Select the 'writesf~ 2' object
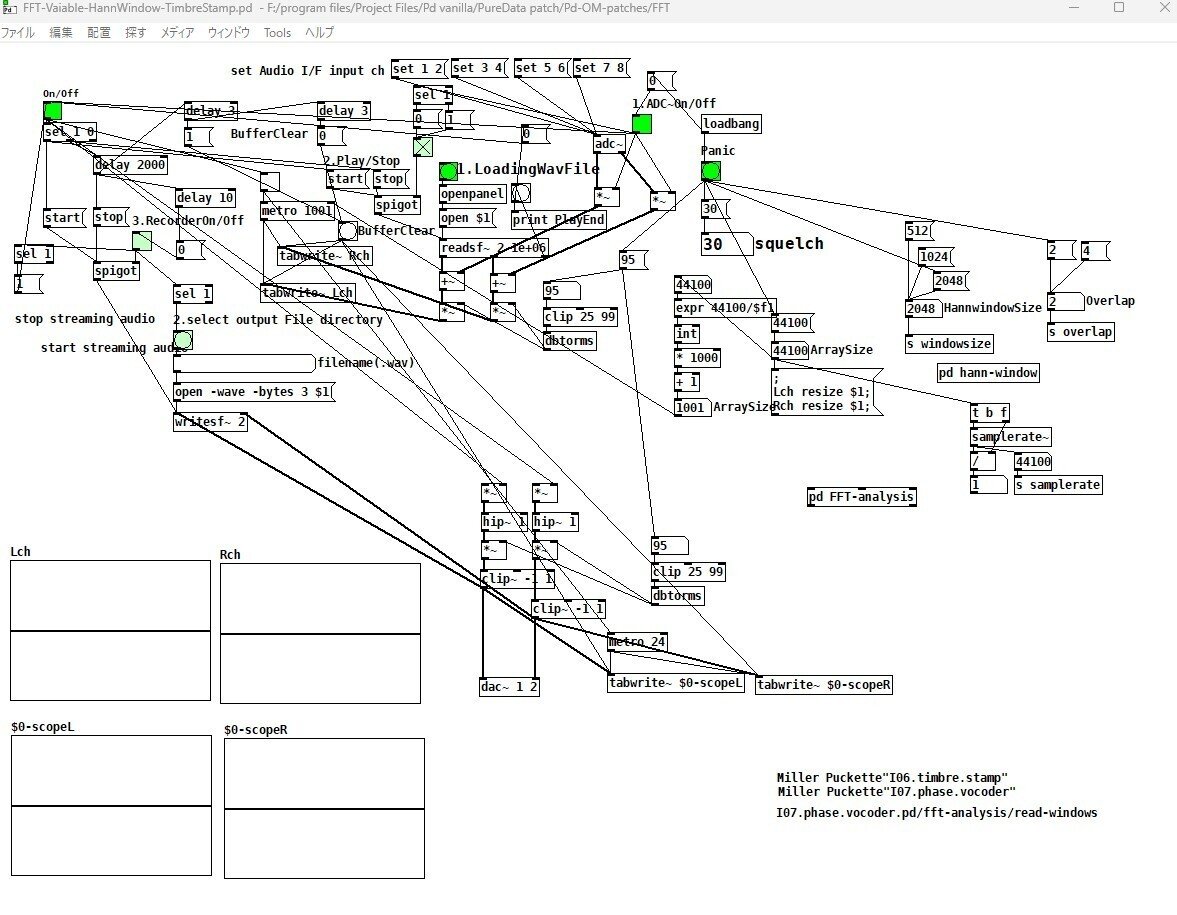This screenshot has width=1177, height=915. click(x=210, y=422)
